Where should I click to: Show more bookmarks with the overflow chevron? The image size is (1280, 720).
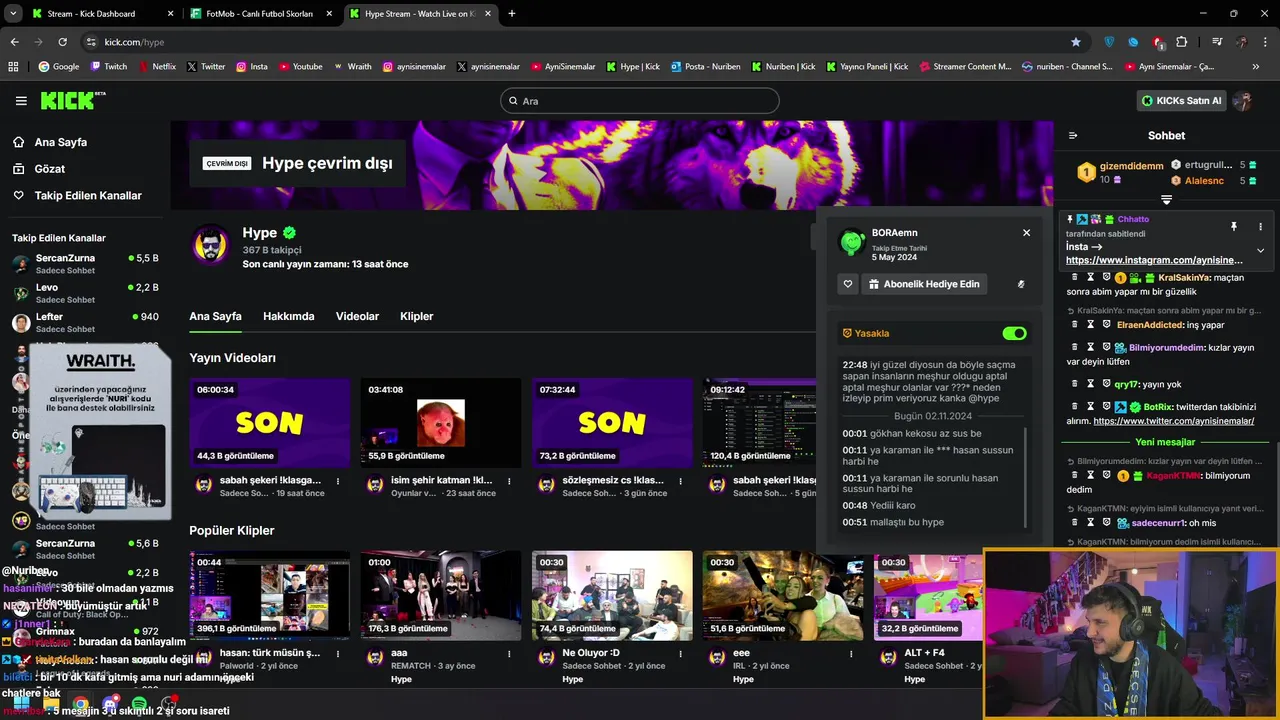[x=1256, y=67]
